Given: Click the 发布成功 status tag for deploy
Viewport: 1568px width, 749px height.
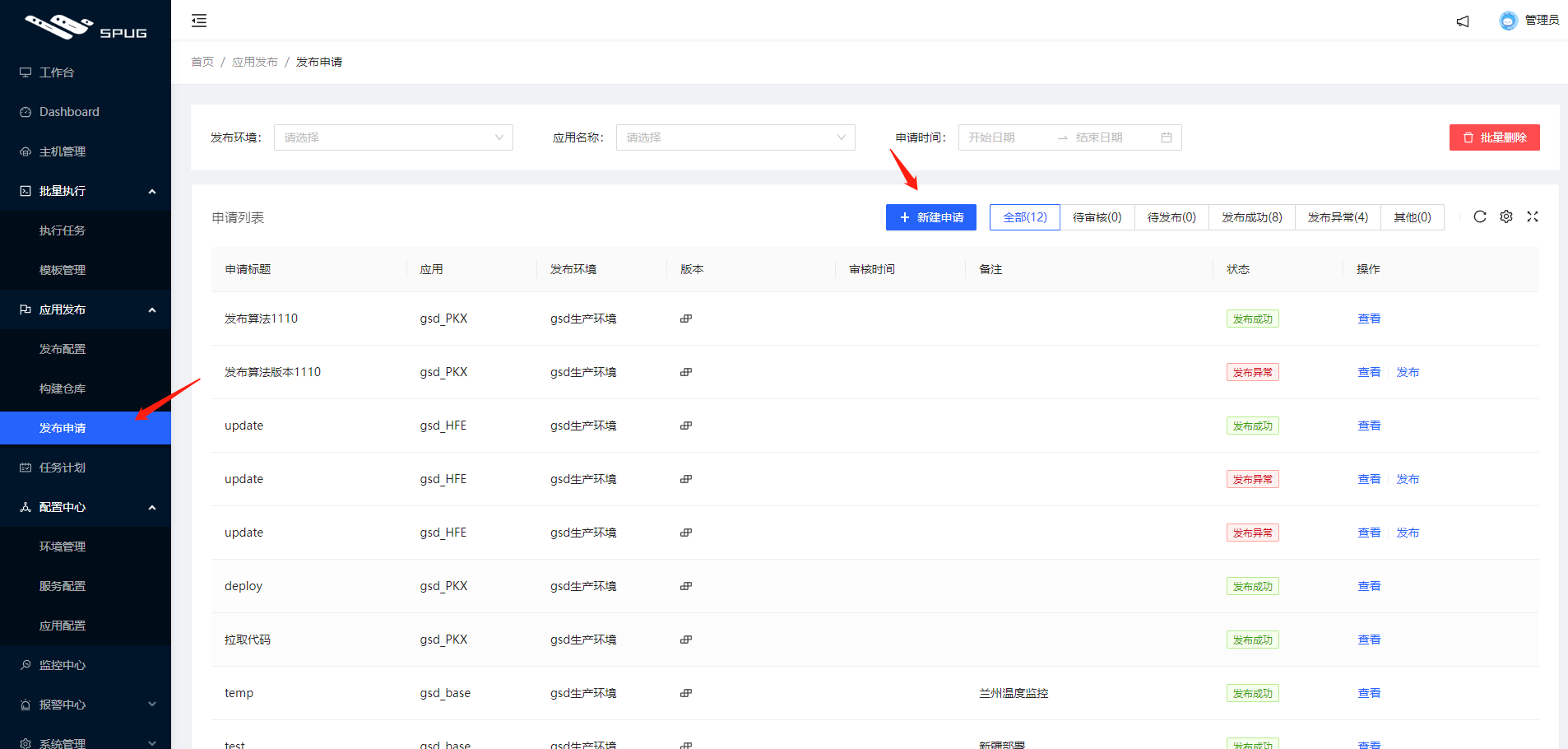Looking at the screenshot, I should tap(1252, 586).
